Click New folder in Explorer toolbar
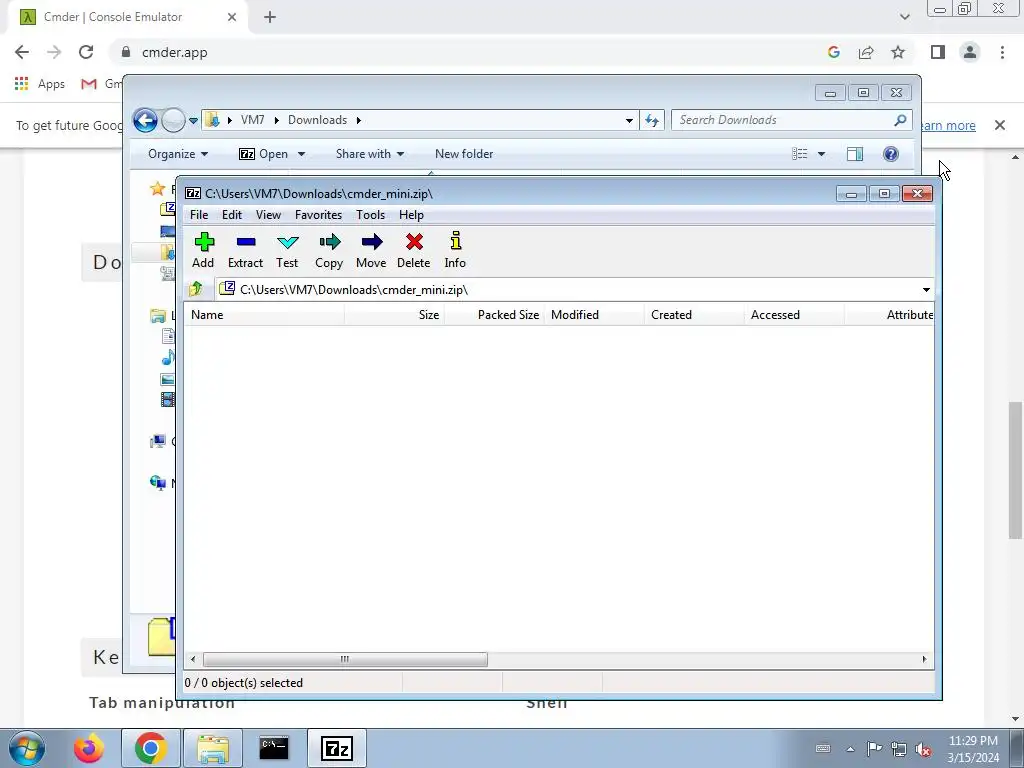Image resolution: width=1024 pixels, height=768 pixels. tap(464, 154)
